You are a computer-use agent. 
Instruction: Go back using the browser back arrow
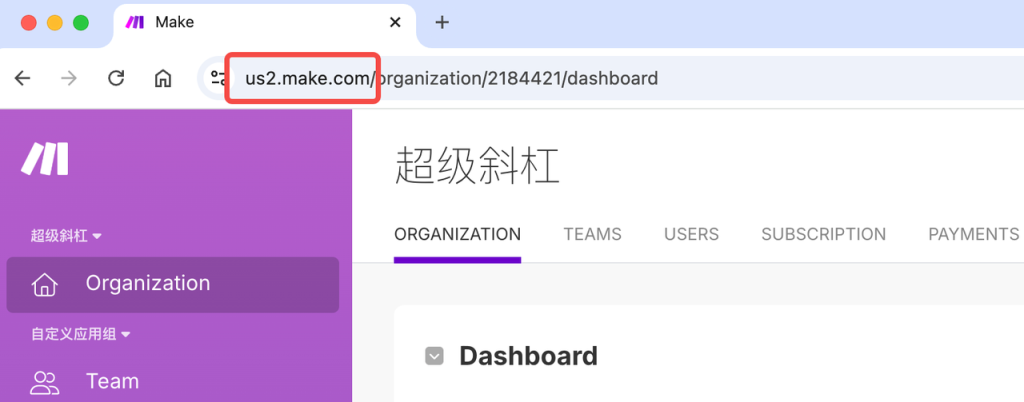(23, 78)
